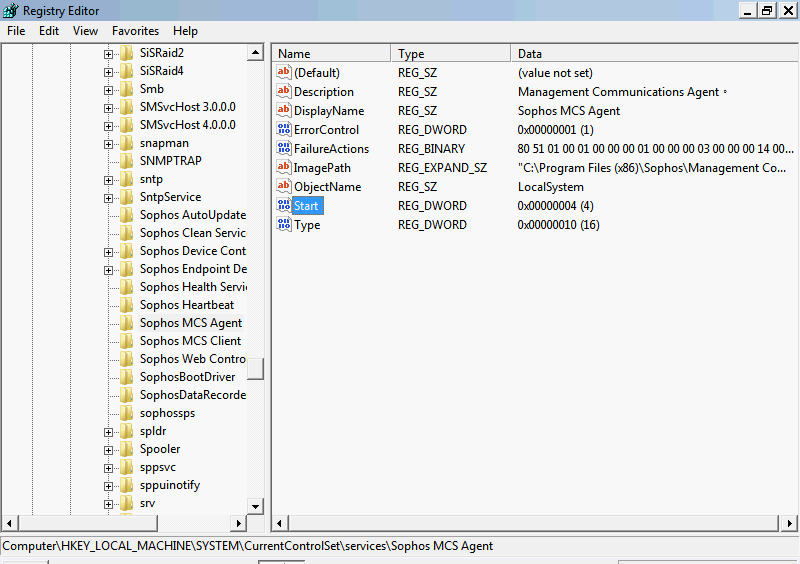Open the Favorites menu
Image resolution: width=800 pixels, height=564 pixels.
pos(135,31)
